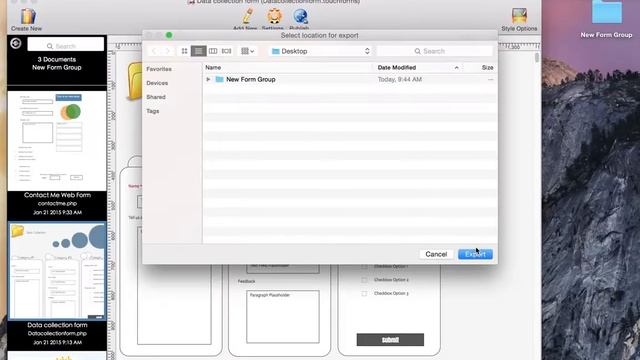Select the Data collection form thumbnail
The width and height of the screenshot is (640, 360).
(57, 271)
